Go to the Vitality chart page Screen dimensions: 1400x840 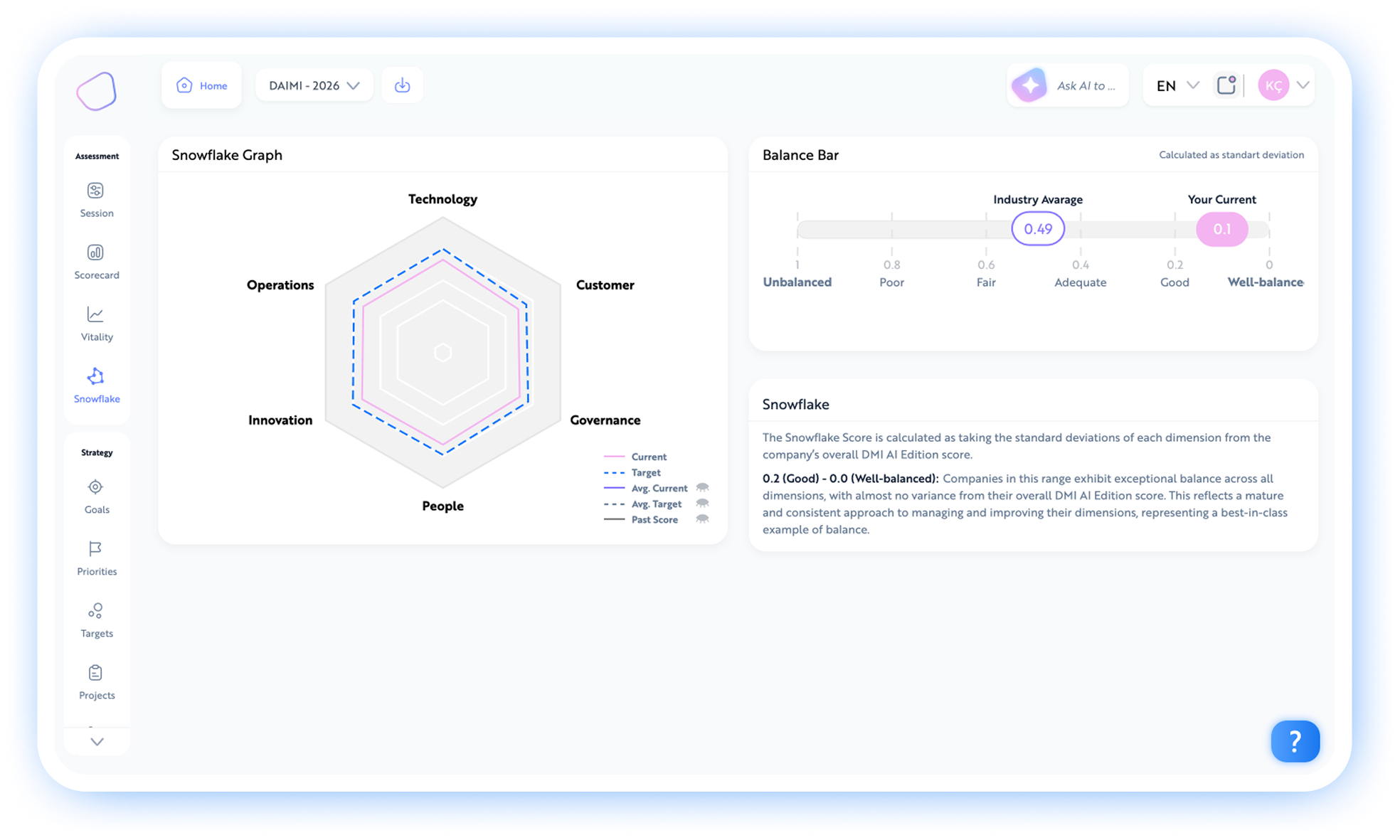[x=96, y=323]
